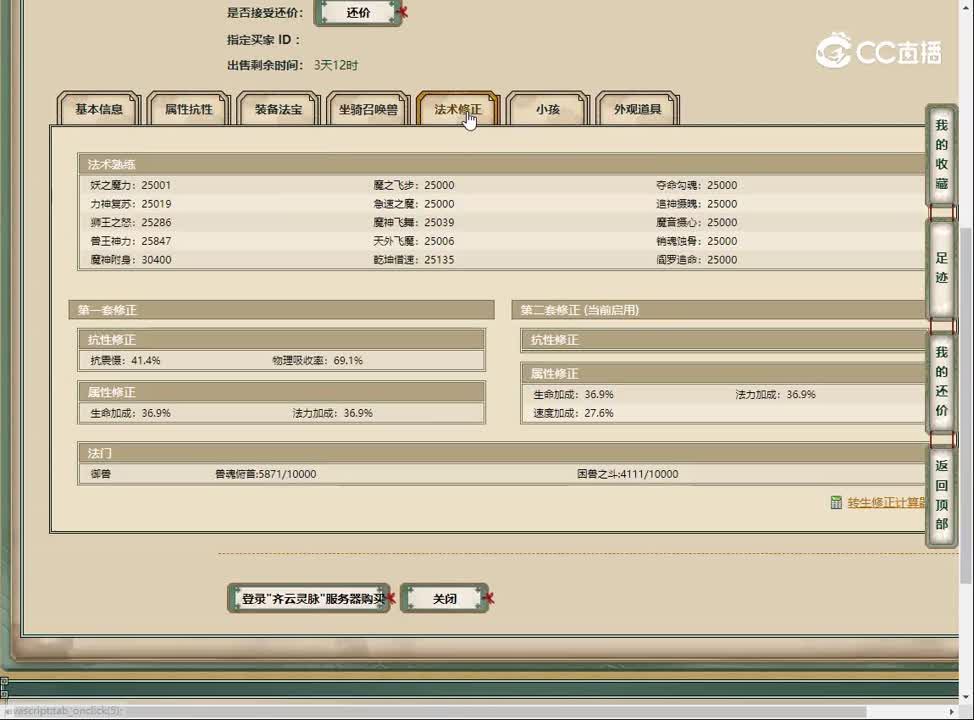
Task: Click 返回顶部 to return to top
Action: (x=941, y=495)
